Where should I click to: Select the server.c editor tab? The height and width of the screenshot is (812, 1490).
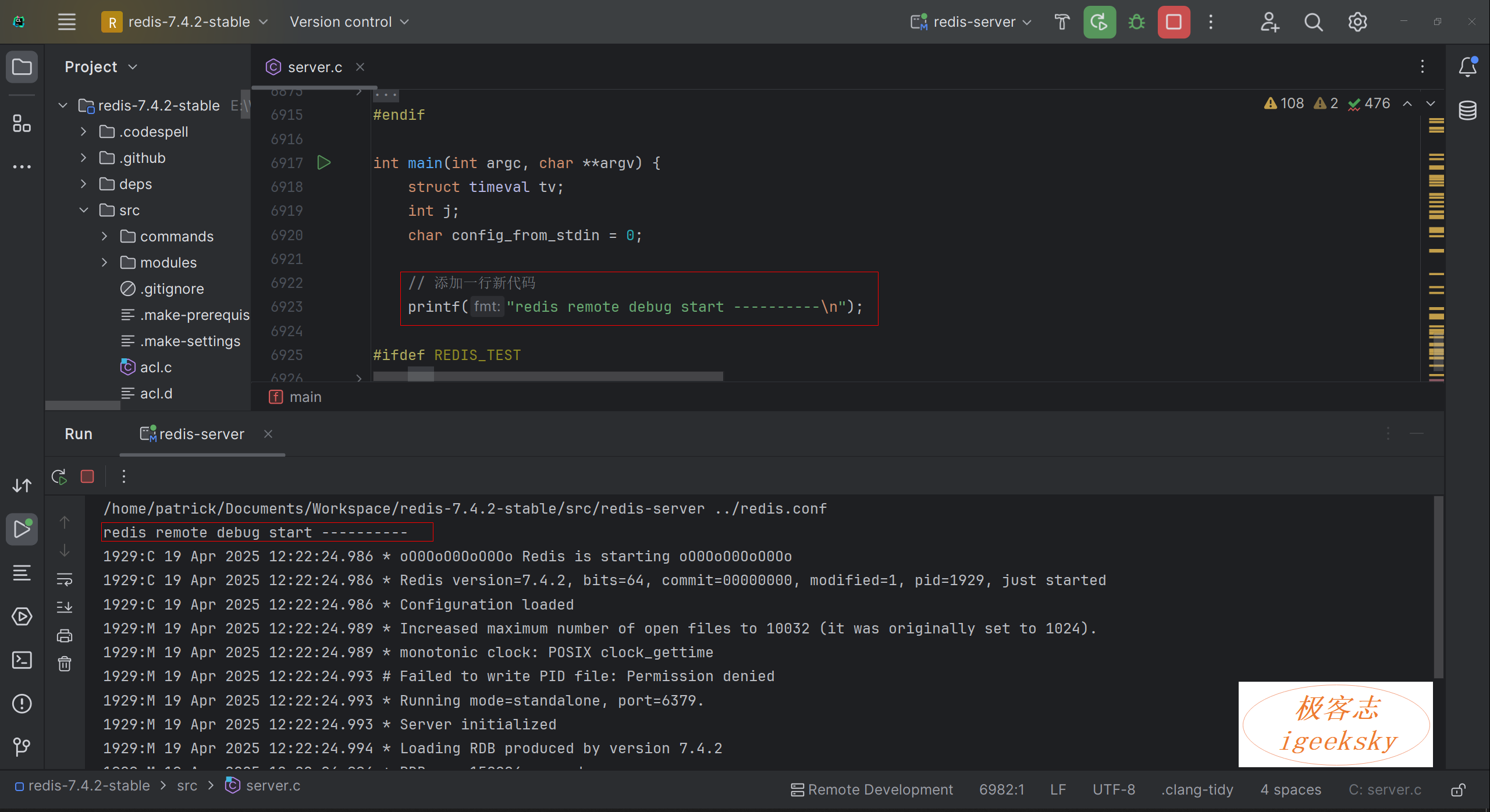coord(314,67)
